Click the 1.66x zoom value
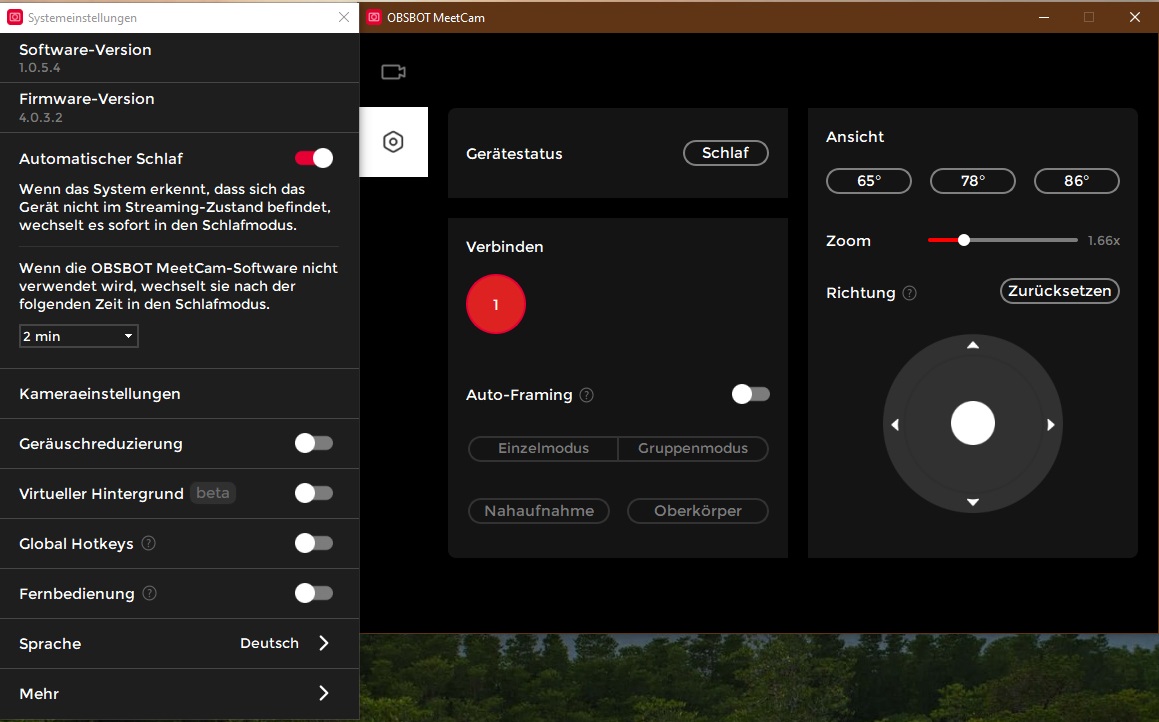 [x=1104, y=241]
